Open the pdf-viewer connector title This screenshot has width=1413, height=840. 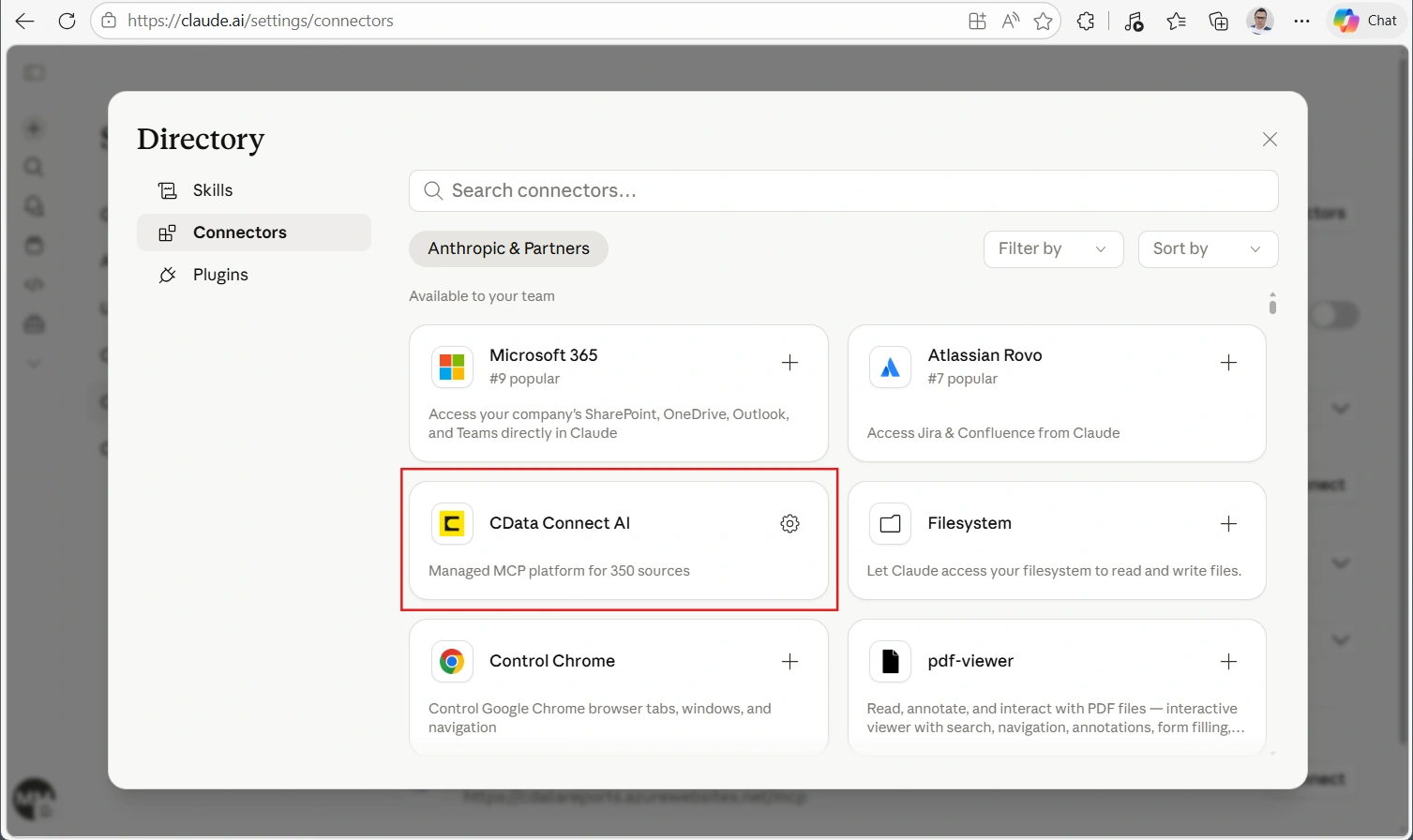970,661
